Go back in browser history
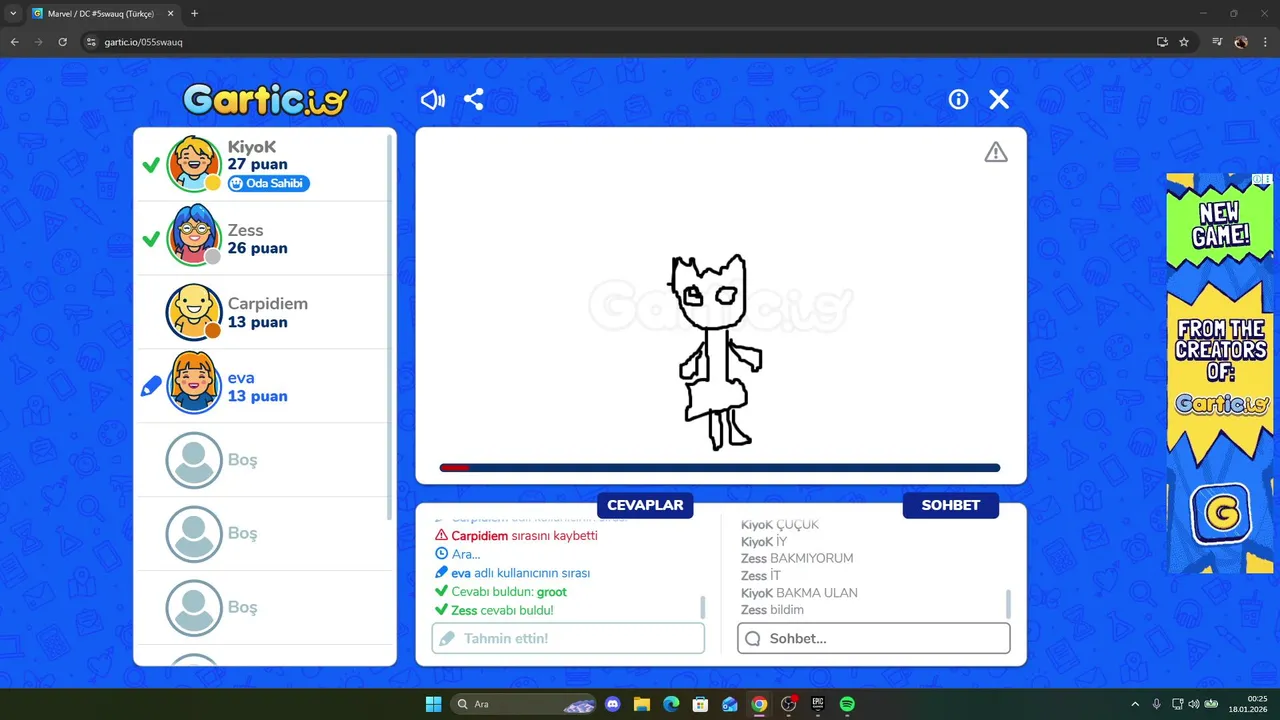This screenshot has width=1280, height=720. click(x=14, y=42)
